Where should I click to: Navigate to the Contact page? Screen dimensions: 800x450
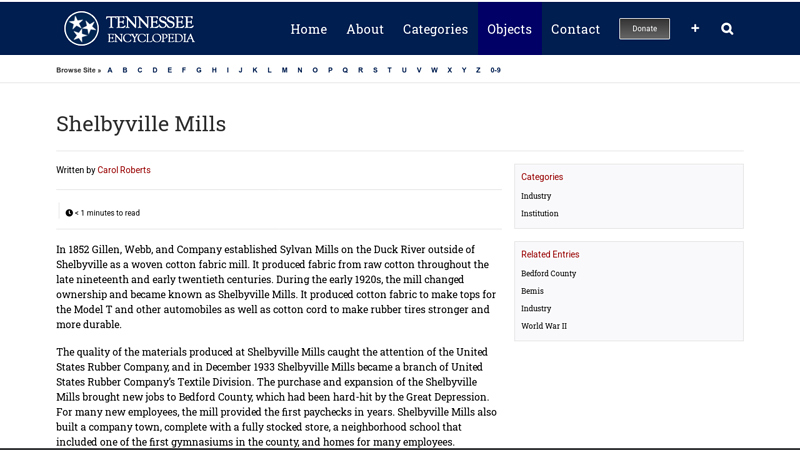[575, 29]
